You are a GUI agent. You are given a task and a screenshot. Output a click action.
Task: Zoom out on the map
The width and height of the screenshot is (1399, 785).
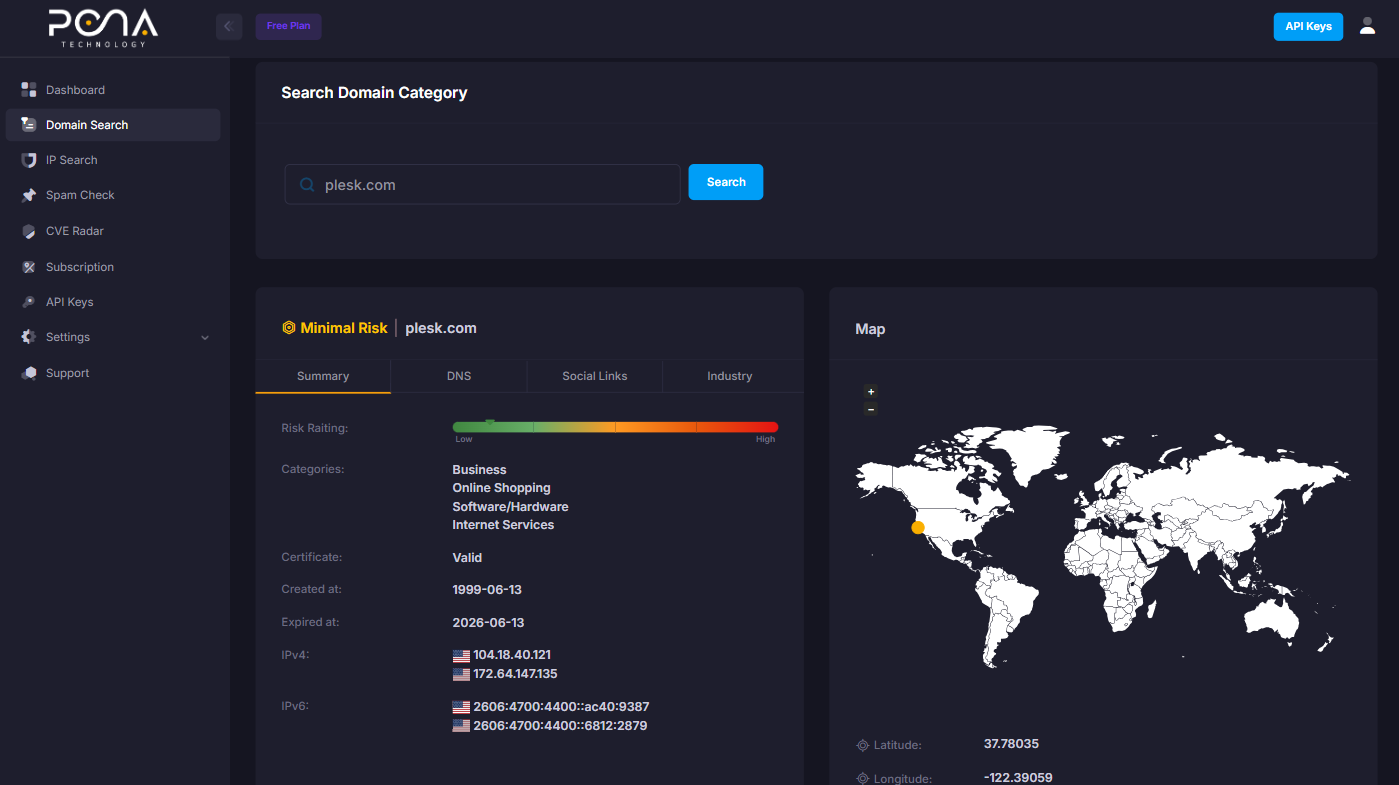coord(871,409)
